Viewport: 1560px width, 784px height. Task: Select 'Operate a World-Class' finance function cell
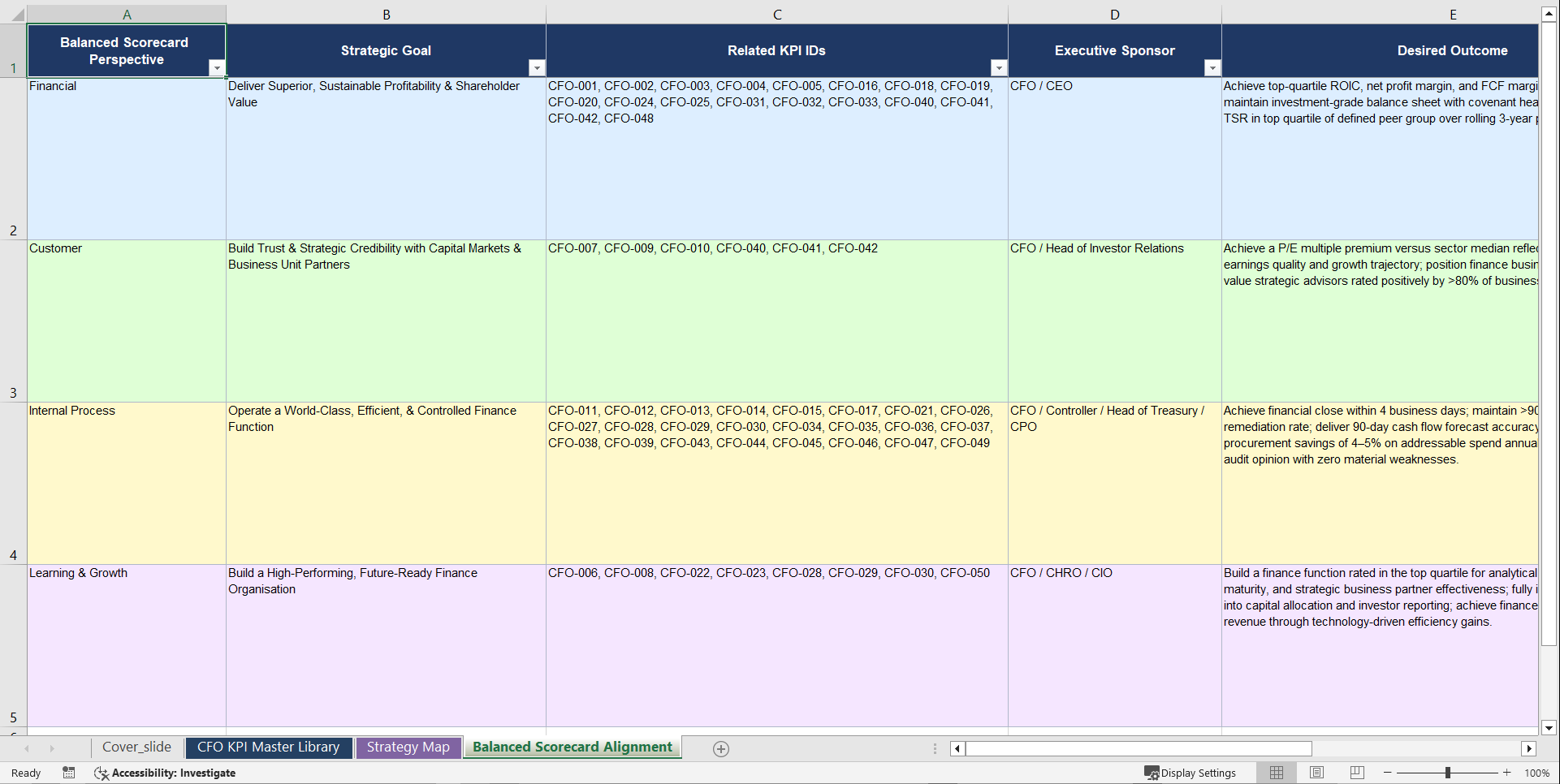[x=386, y=483]
